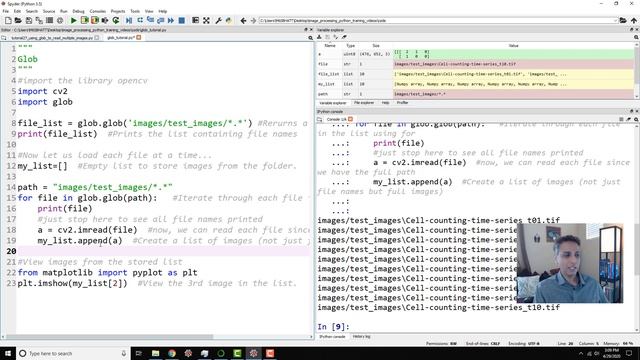This screenshot has width=640, height=360.
Task: Open the Windows Start menu
Action: (8, 353)
